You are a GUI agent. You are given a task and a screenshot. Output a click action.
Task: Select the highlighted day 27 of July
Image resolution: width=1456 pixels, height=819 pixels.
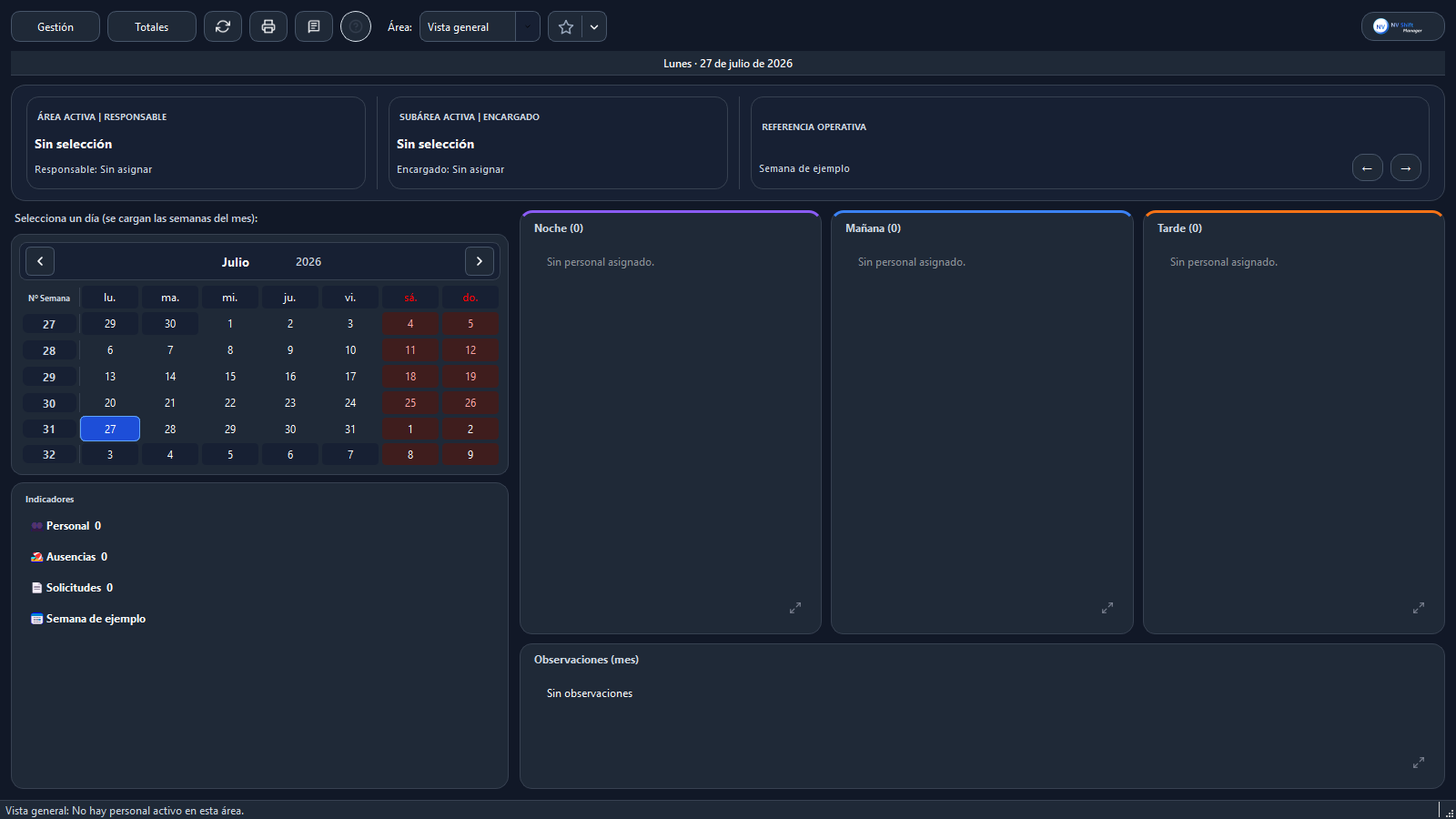(110, 429)
